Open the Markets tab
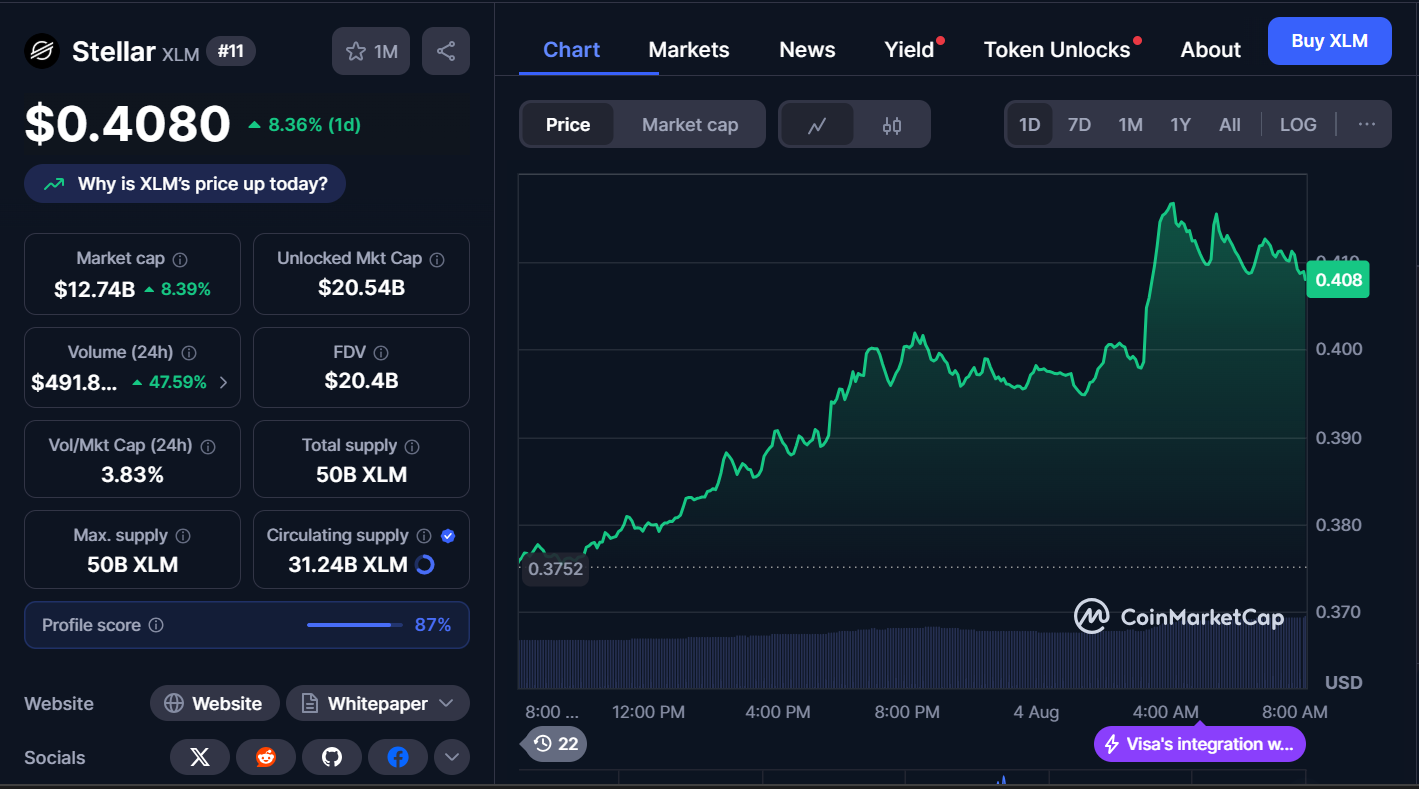1419x789 pixels. pos(689,50)
